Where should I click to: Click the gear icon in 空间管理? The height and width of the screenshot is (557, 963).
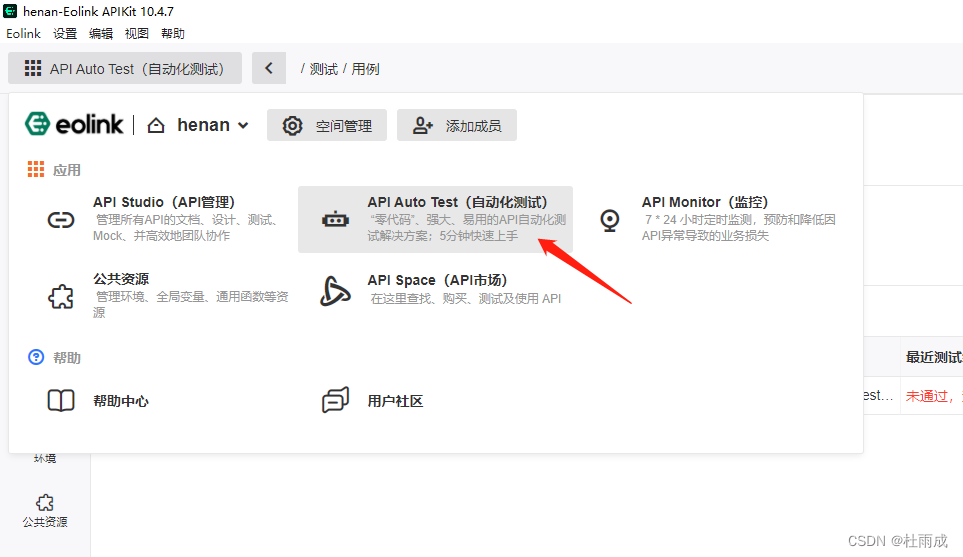292,125
